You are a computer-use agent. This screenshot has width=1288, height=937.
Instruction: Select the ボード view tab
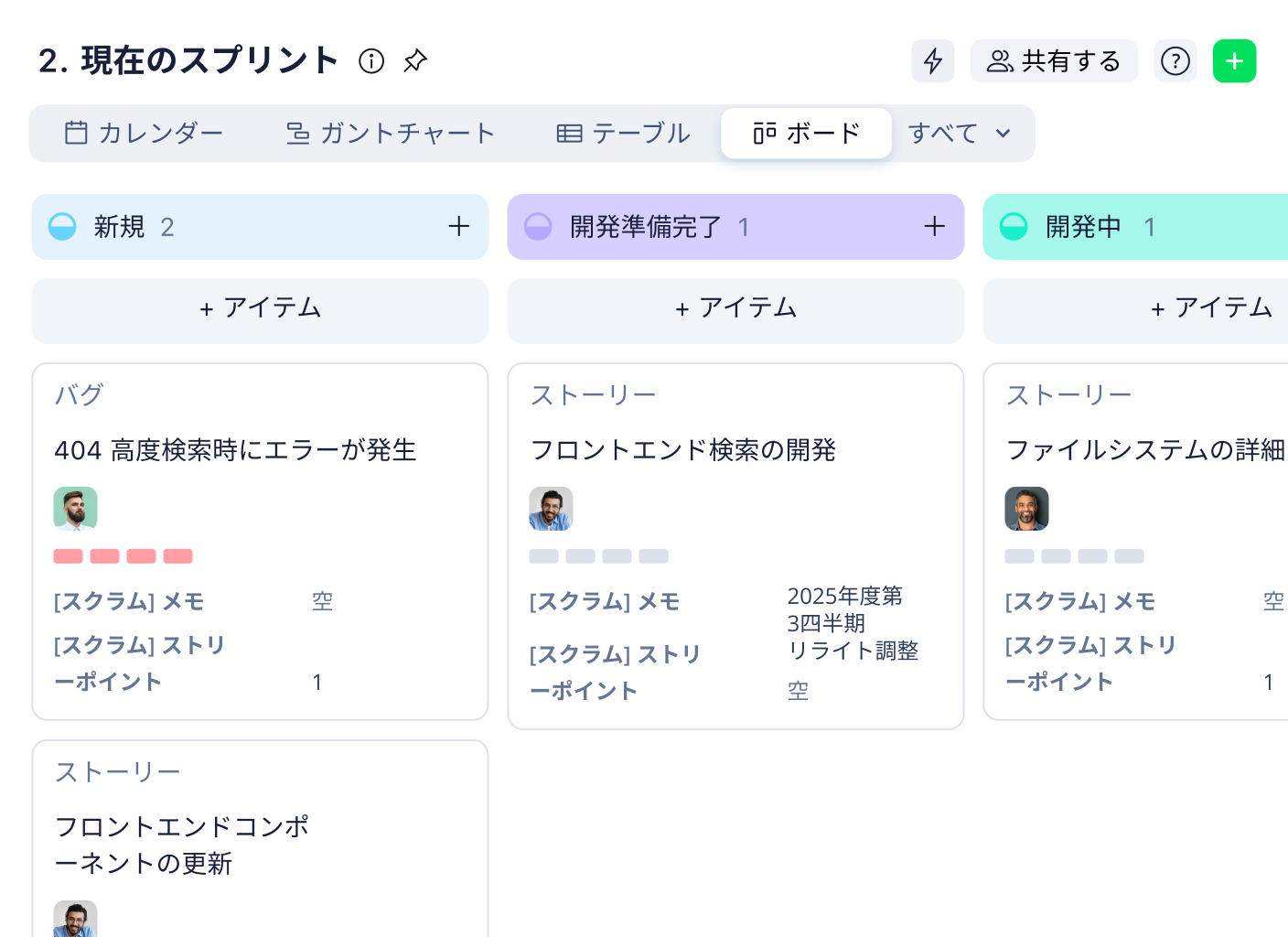[x=806, y=134]
